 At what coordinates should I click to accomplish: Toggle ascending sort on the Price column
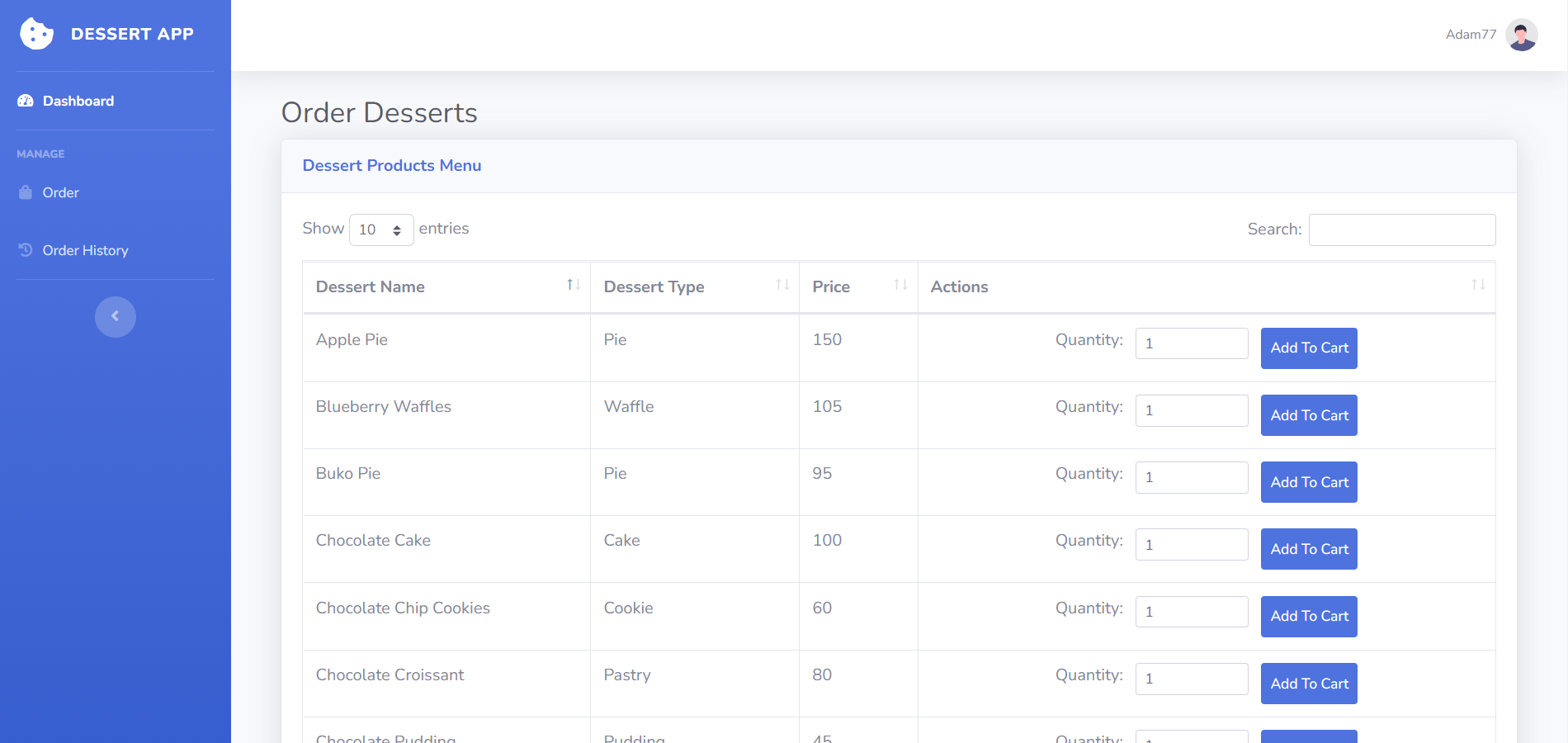(x=899, y=285)
